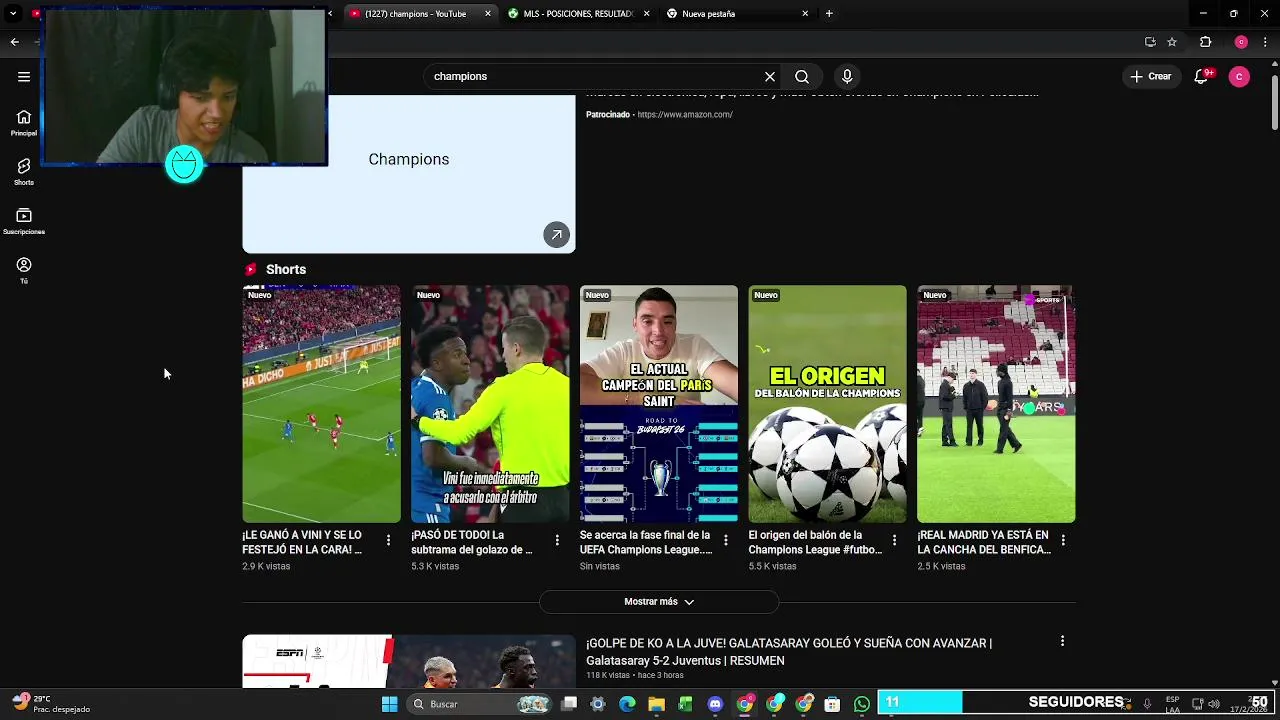Bookmark this page with the star
This screenshot has width=1280, height=720.
1172,42
